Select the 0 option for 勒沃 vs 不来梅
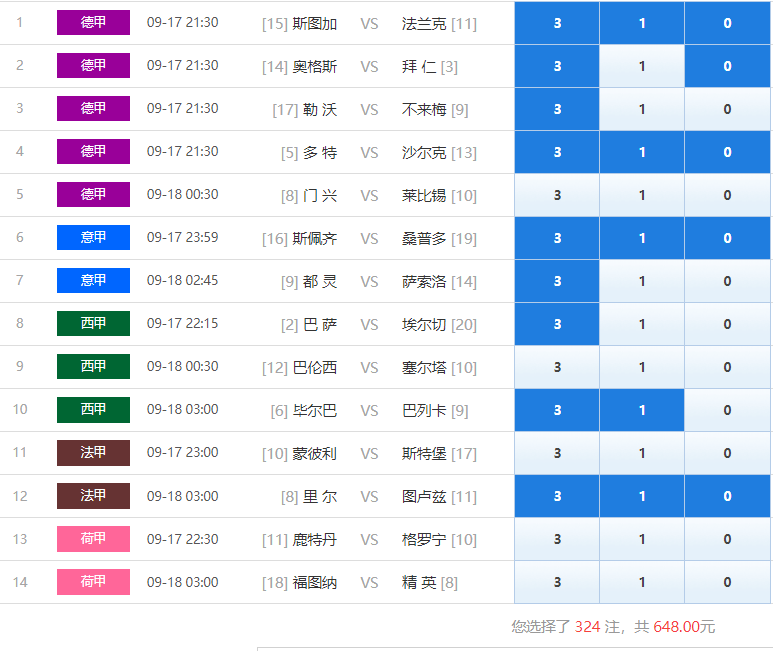 pyautogui.click(x=727, y=109)
